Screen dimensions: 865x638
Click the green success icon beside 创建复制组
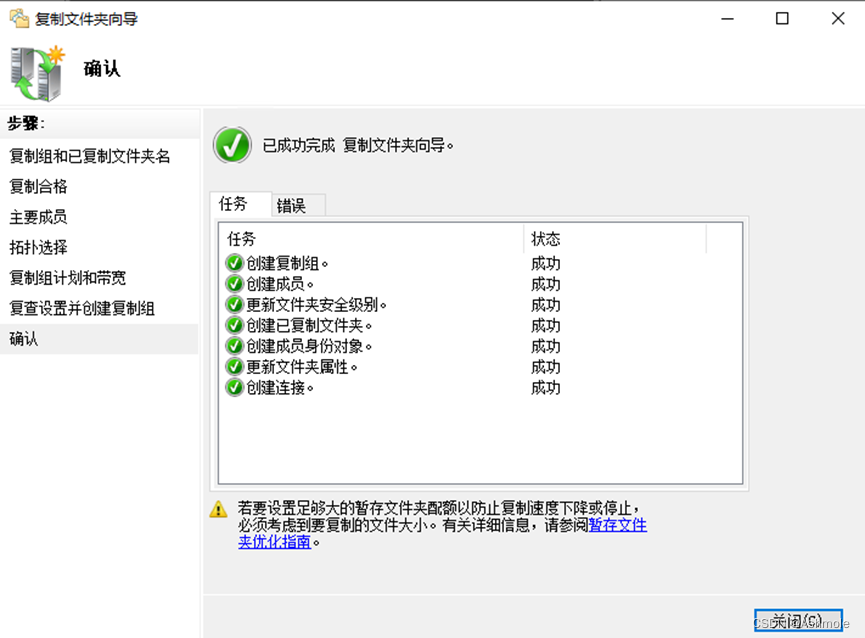coord(233,263)
